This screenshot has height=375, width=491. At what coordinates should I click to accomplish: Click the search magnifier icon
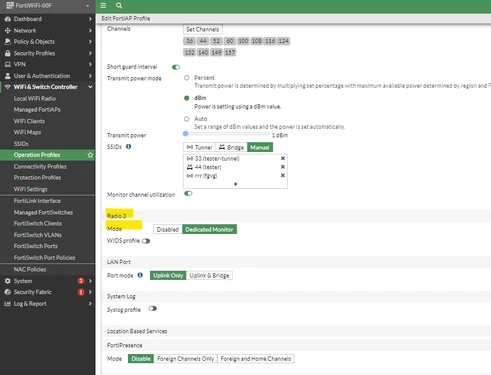pyautogui.click(x=119, y=5)
